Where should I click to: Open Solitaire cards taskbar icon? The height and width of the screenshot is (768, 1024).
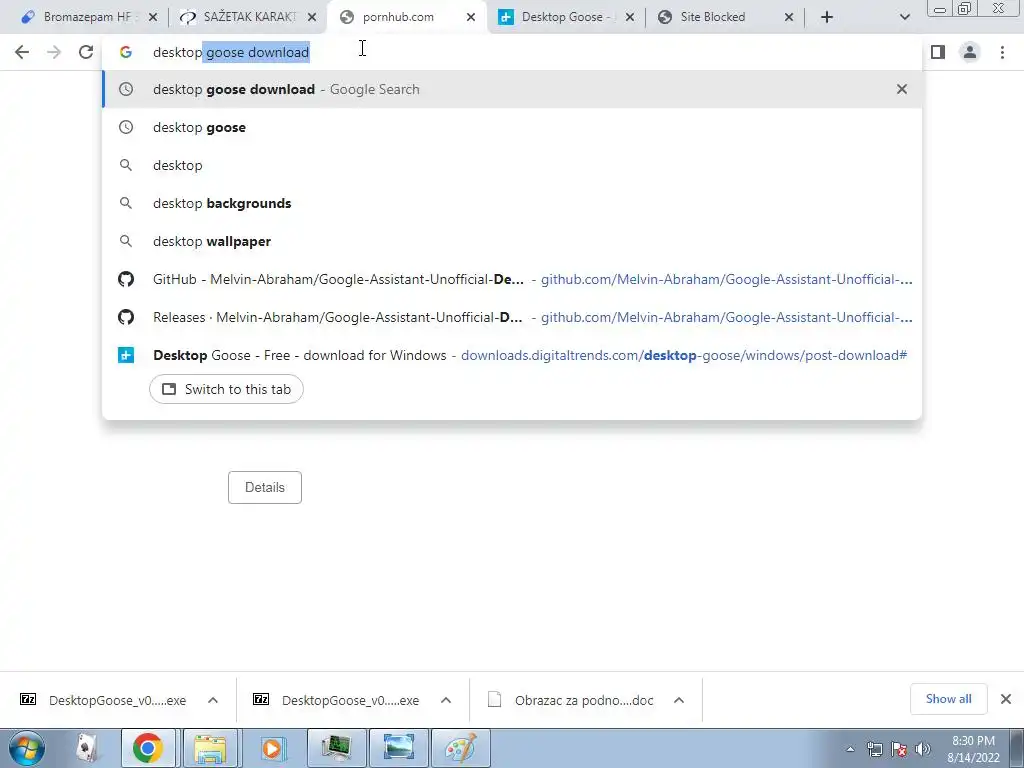click(87, 748)
